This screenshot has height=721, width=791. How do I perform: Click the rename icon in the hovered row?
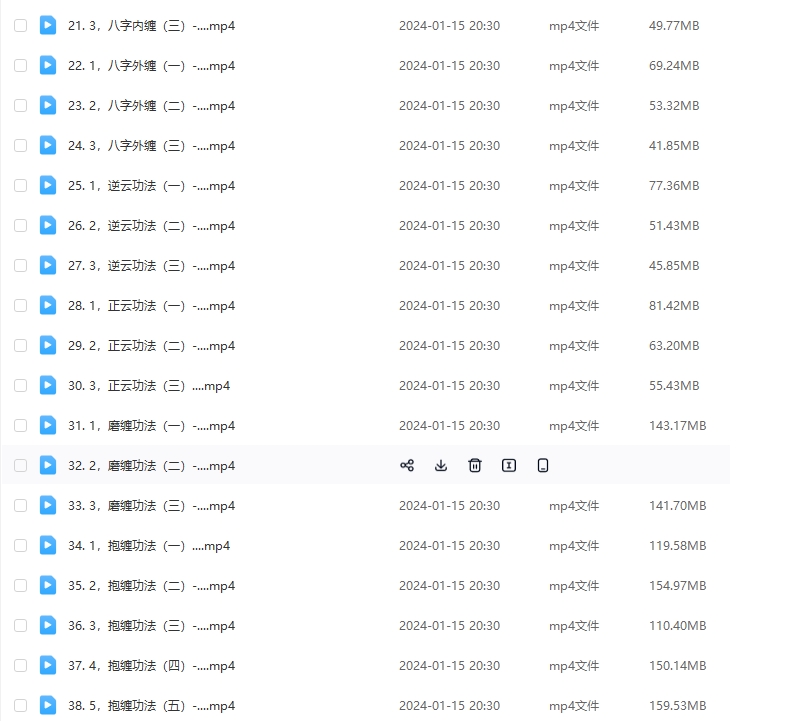509,465
